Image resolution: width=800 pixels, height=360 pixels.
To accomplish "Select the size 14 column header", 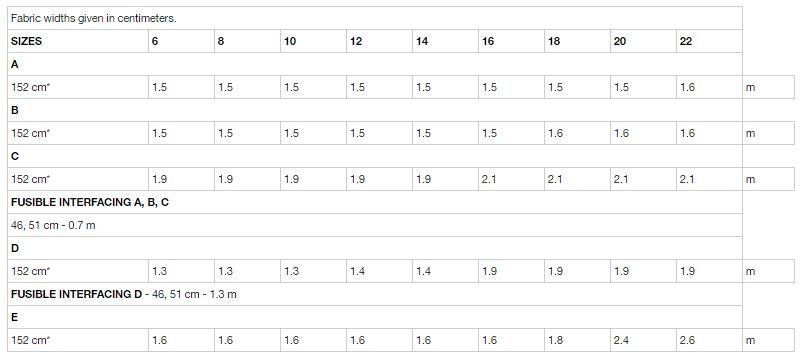I will (x=445, y=41).
